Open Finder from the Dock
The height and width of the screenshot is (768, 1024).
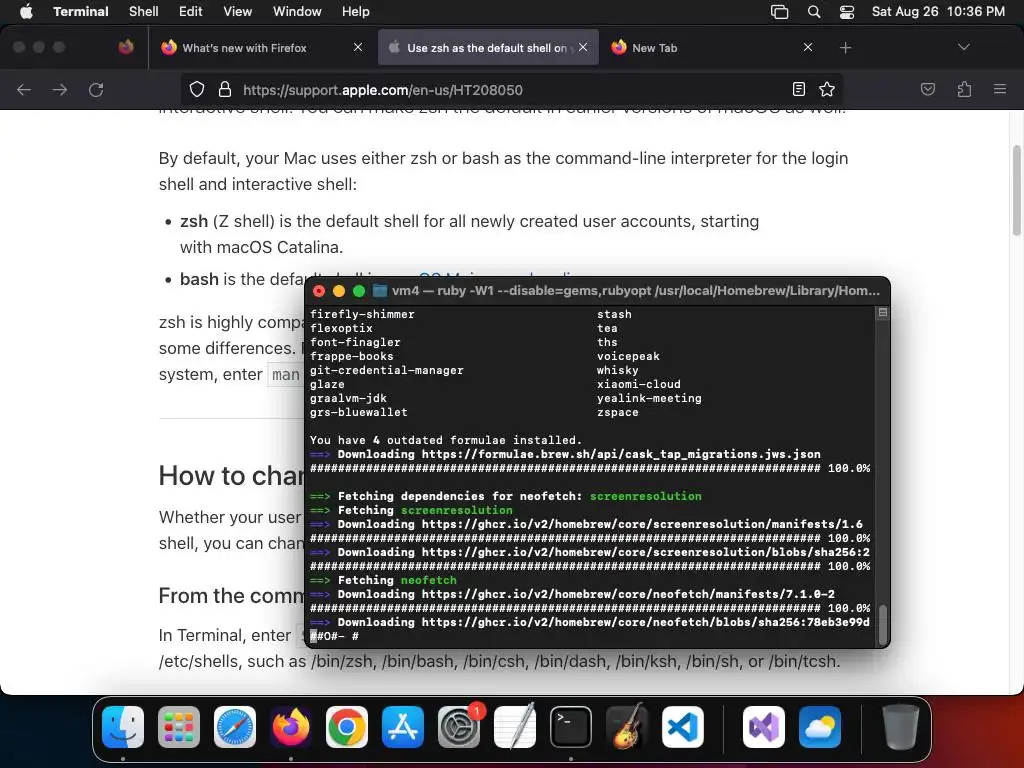coord(123,727)
